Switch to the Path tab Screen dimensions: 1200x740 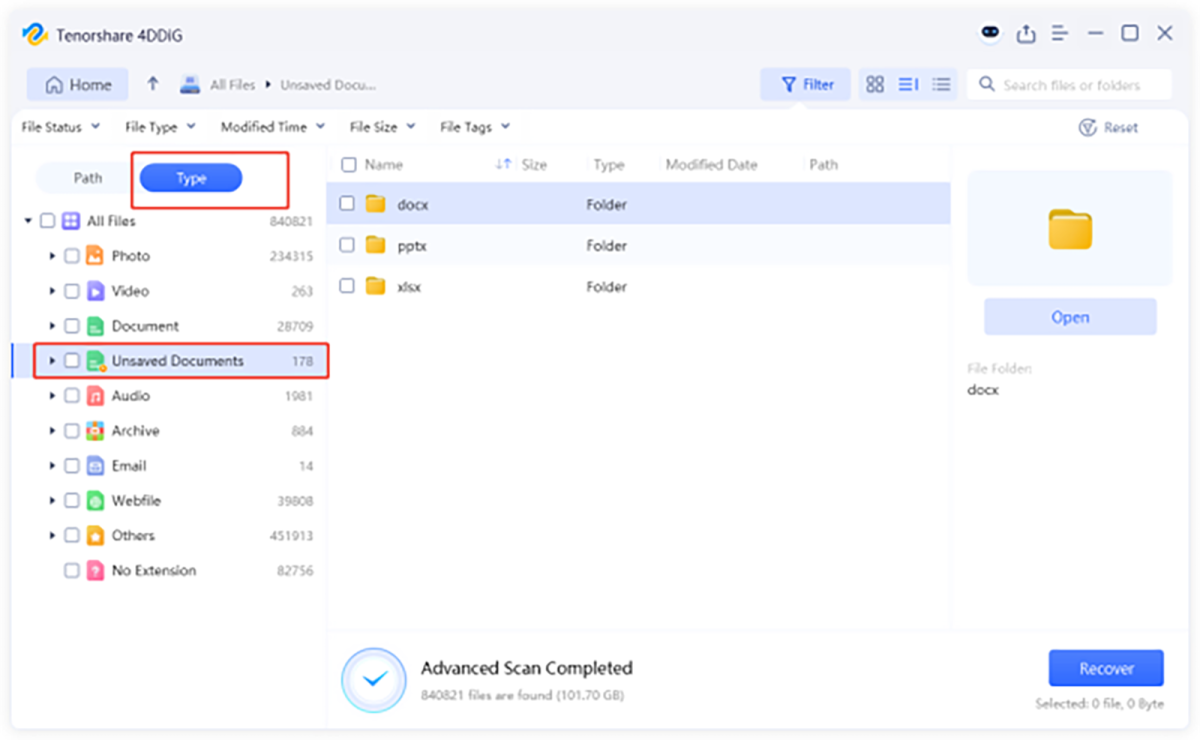tap(88, 178)
